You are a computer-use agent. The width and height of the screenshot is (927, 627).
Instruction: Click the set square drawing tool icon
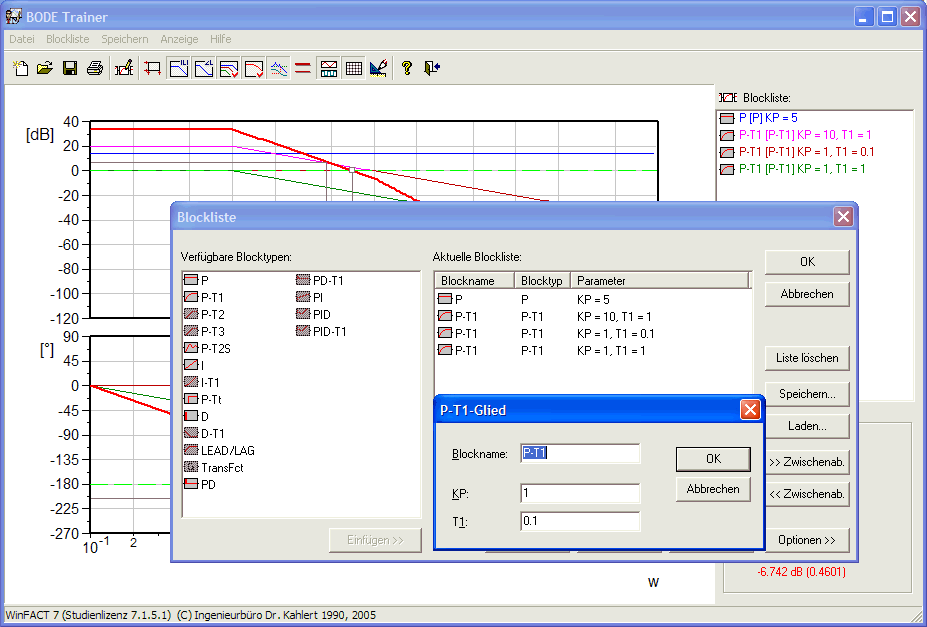(x=378, y=68)
